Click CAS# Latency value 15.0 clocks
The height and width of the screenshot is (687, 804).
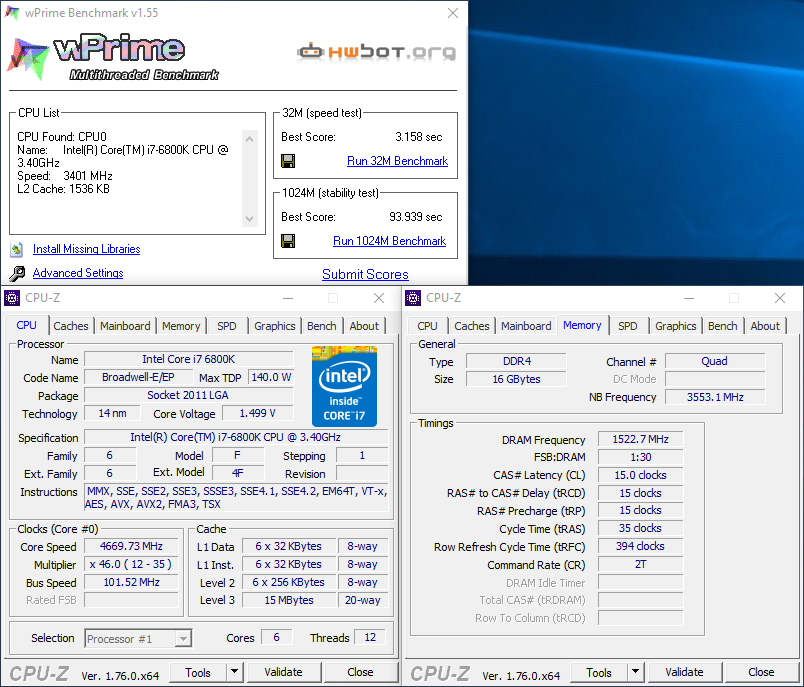click(x=640, y=475)
